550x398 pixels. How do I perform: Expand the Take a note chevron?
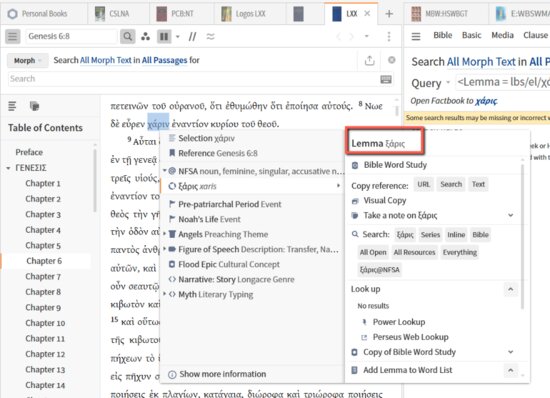pos(511,215)
